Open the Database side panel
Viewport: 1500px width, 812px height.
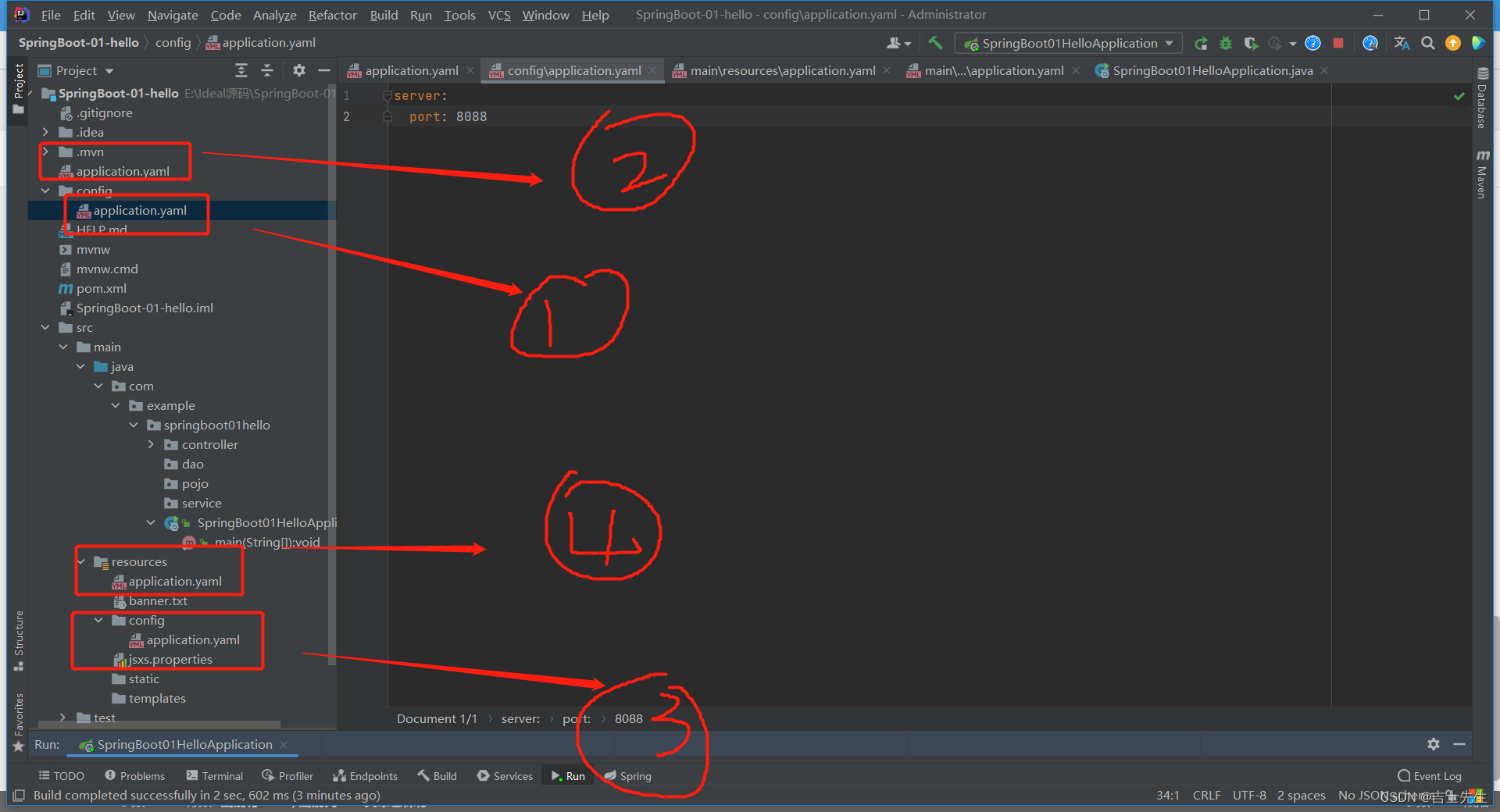click(1482, 98)
